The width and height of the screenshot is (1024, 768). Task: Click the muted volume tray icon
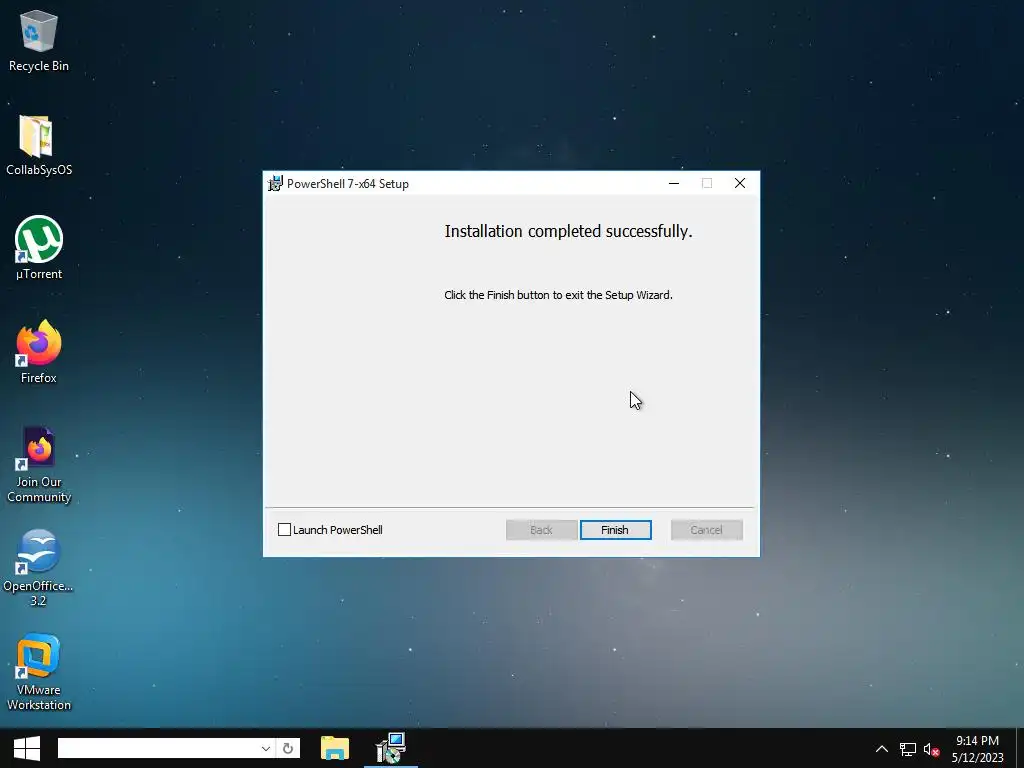click(x=931, y=749)
